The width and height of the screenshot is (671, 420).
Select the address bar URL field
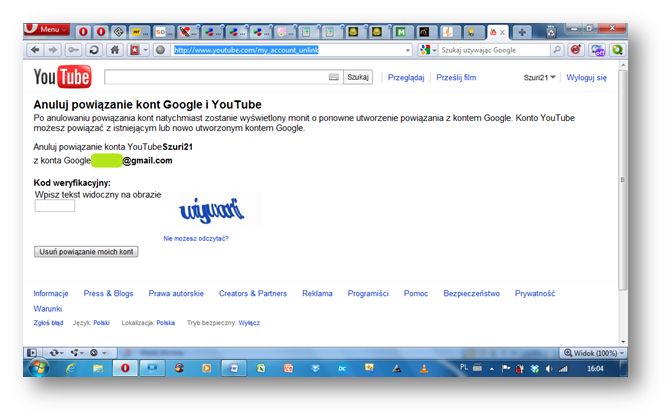coord(288,50)
